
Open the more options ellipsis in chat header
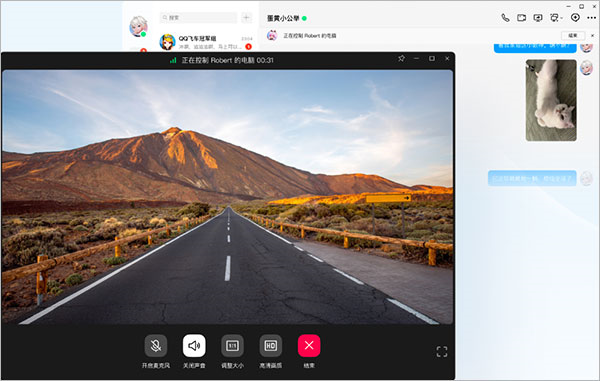pyautogui.click(x=591, y=18)
